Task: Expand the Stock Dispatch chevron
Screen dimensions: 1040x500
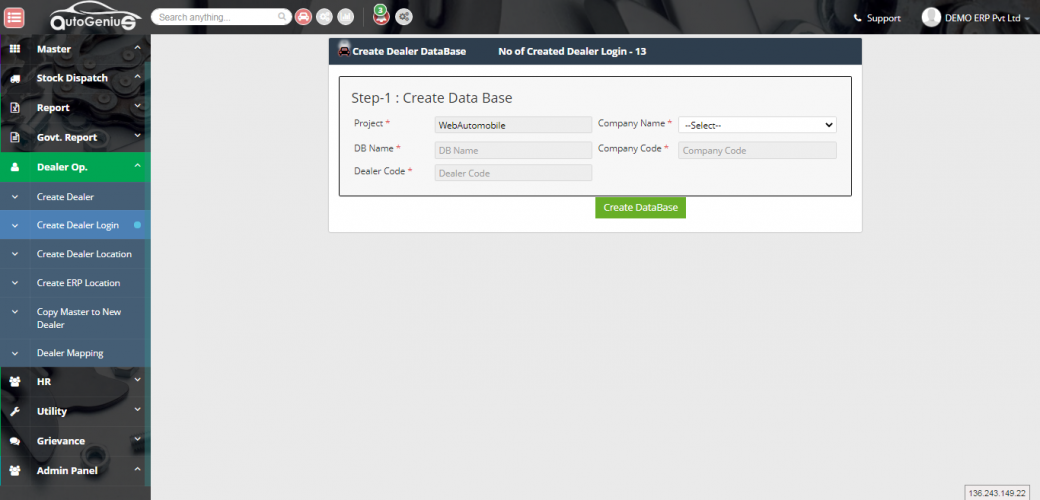Action: coord(137,77)
